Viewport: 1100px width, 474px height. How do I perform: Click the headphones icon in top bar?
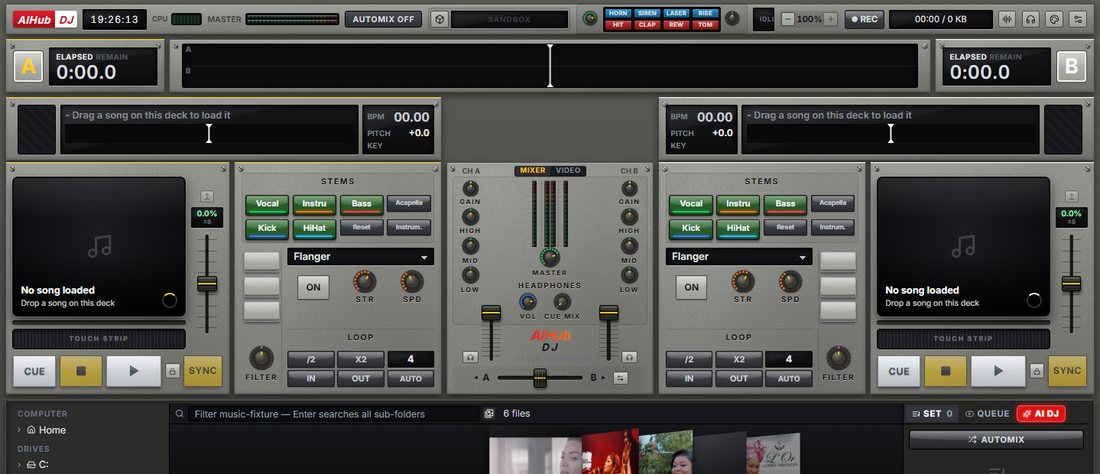[1030, 19]
